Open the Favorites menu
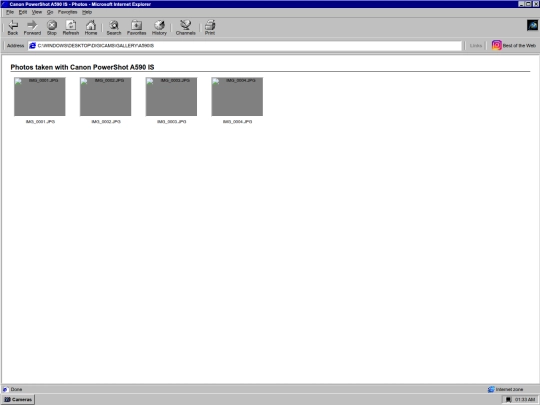This screenshot has width=540, height=405. click(68, 12)
